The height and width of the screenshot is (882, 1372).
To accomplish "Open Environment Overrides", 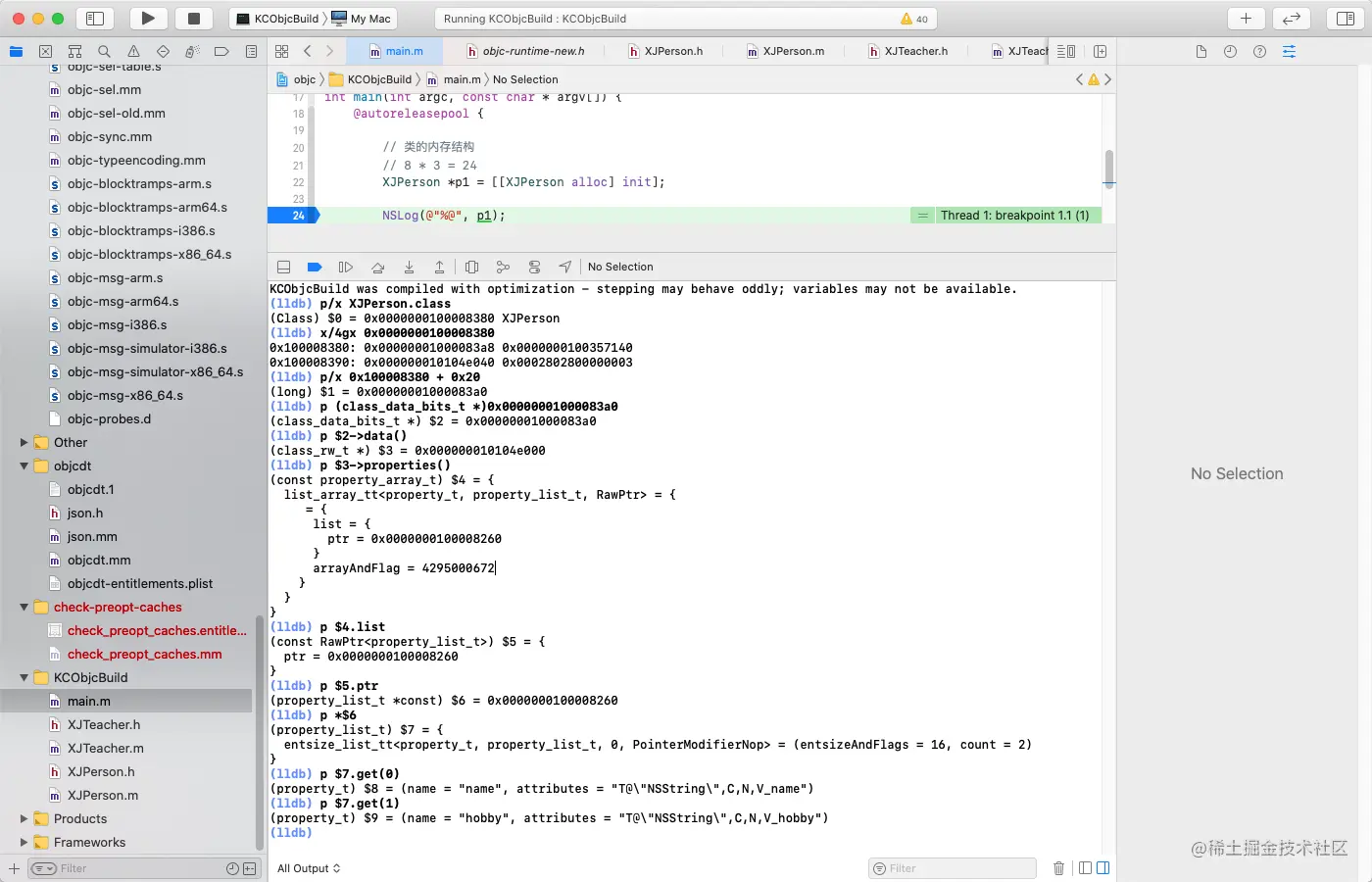I will [534, 267].
